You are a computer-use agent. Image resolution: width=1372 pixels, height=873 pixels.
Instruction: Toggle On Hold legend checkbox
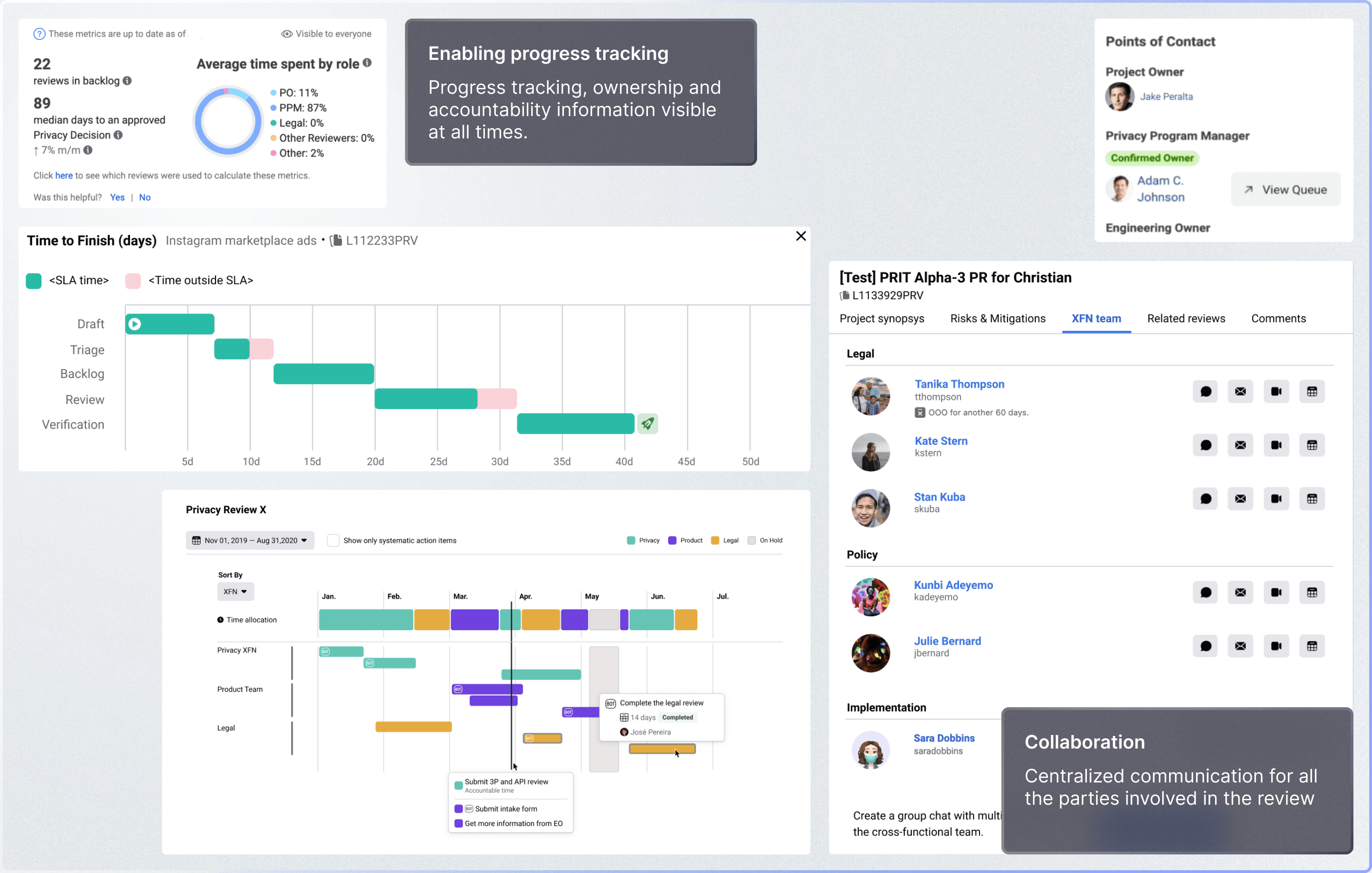click(751, 541)
